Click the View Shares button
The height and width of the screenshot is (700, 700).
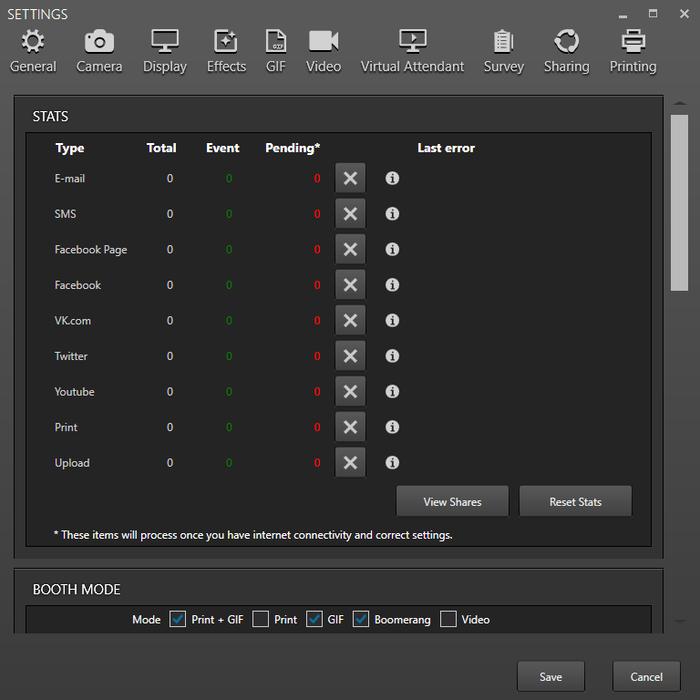[452, 502]
